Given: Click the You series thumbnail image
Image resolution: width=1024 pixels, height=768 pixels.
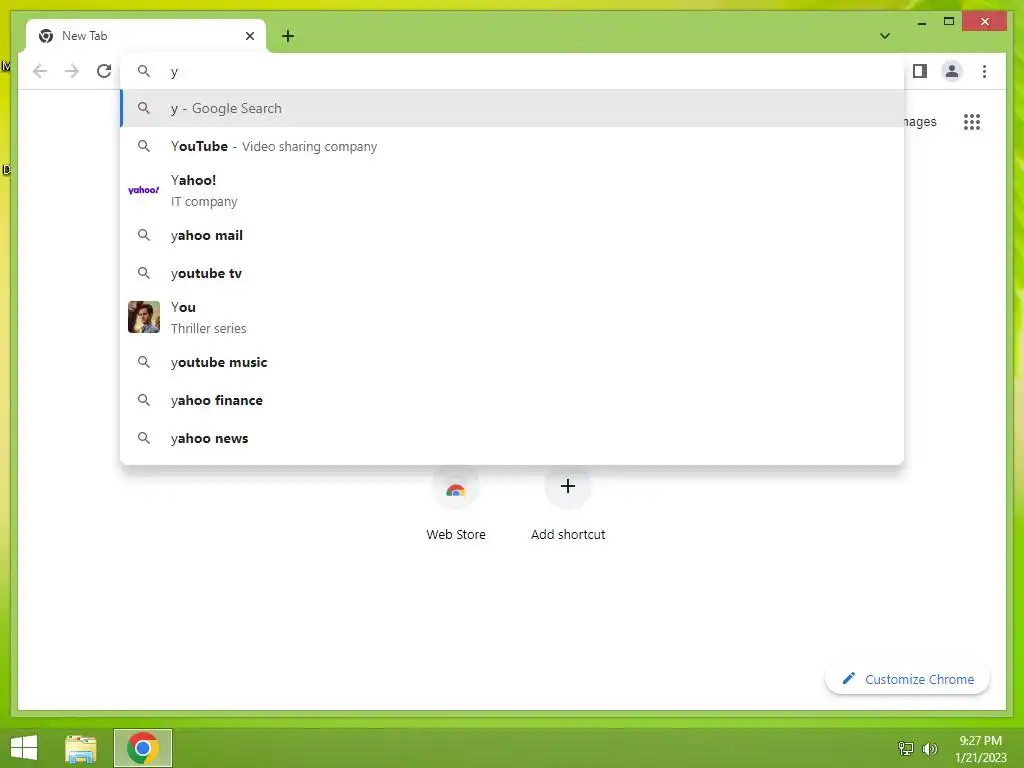Looking at the screenshot, I should tap(144, 317).
